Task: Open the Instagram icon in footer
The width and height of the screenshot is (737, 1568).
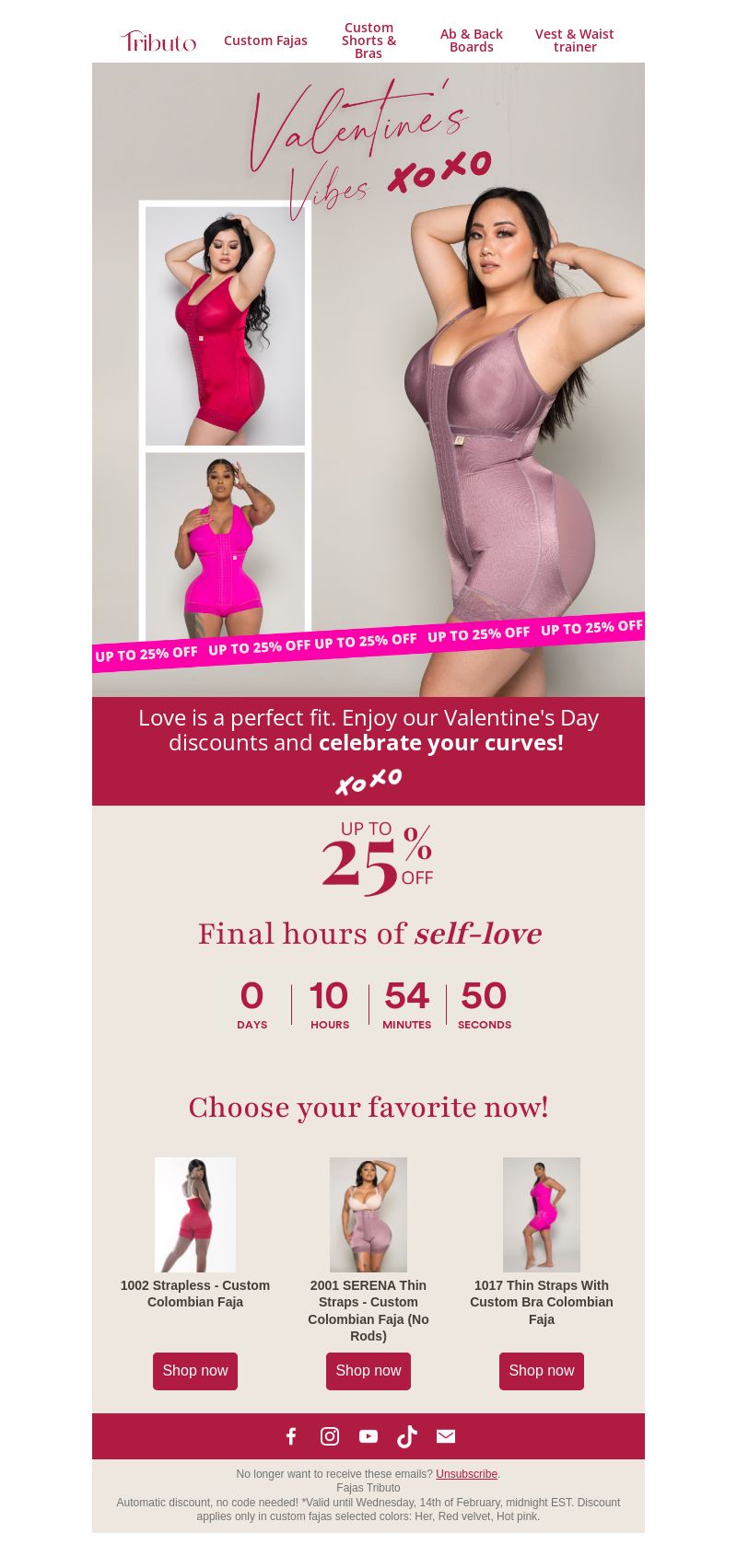Action: pyautogui.click(x=330, y=1436)
